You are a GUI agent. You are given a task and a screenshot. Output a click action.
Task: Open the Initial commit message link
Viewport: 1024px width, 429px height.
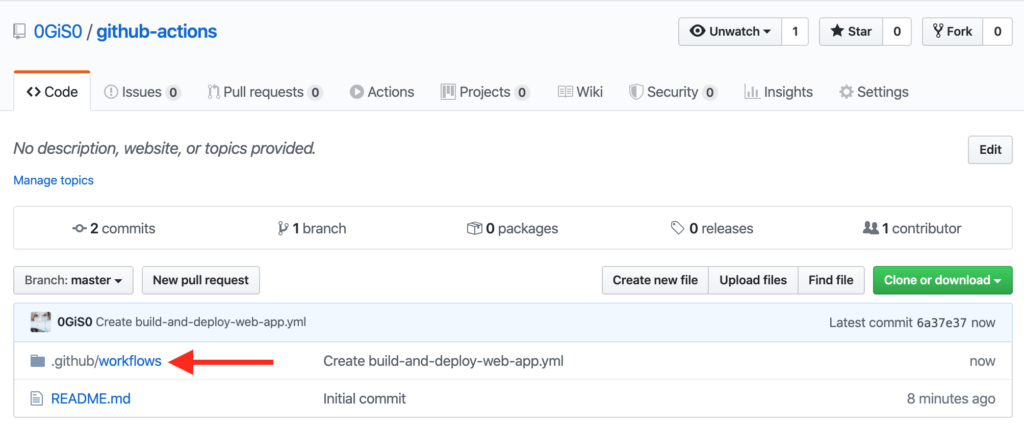pos(364,398)
